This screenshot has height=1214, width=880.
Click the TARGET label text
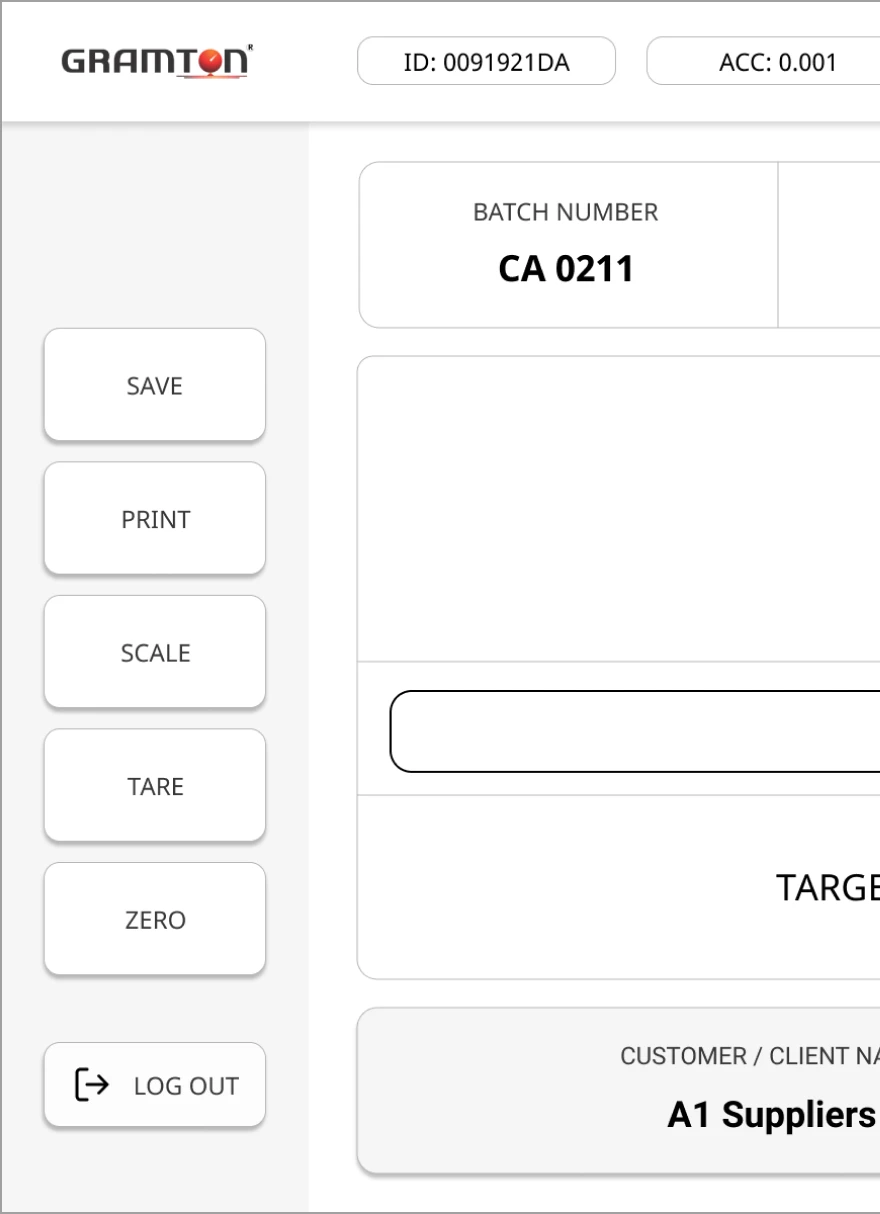[x=828, y=887]
